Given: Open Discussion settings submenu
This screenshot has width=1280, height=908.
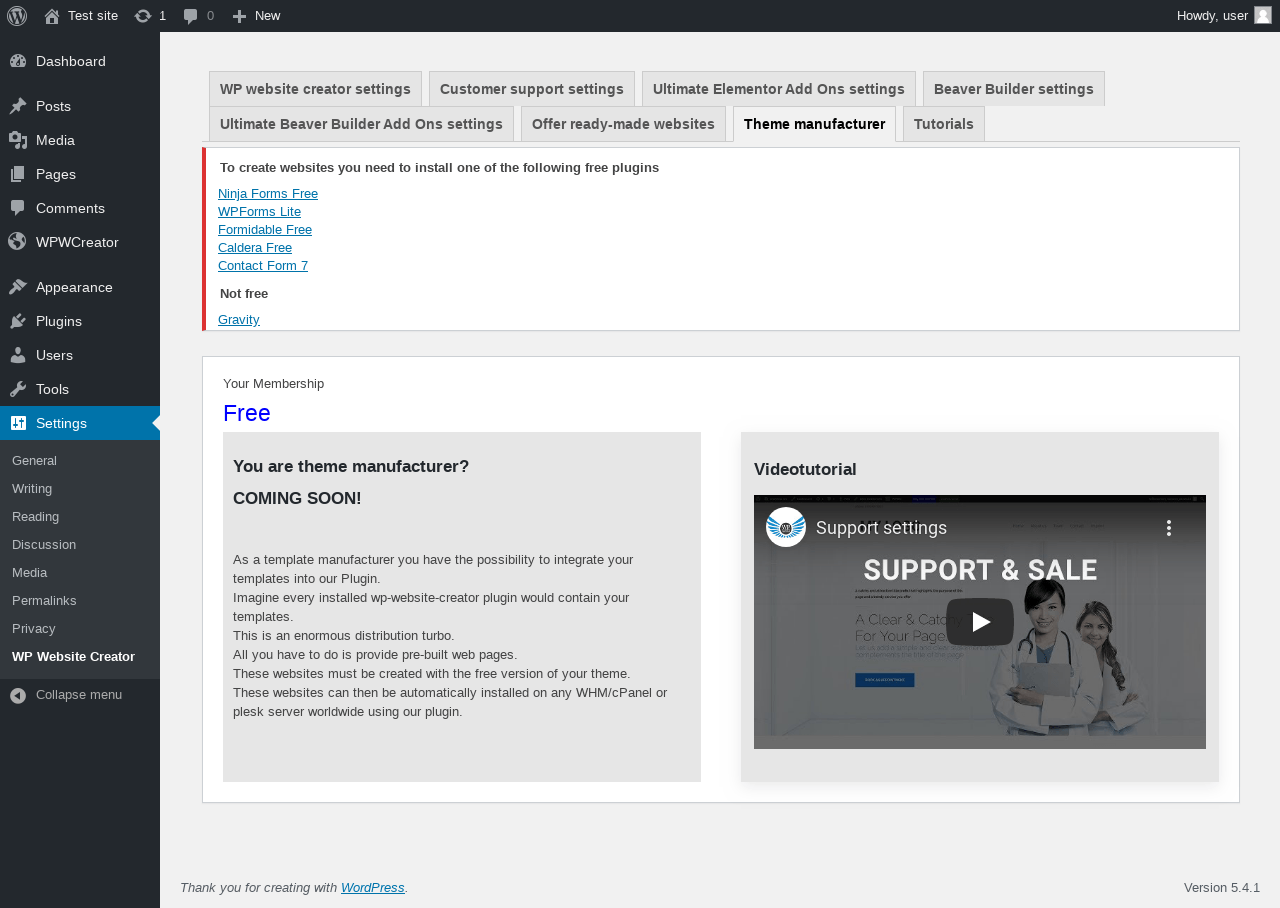Looking at the screenshot, I should click(x=80, y=545).
